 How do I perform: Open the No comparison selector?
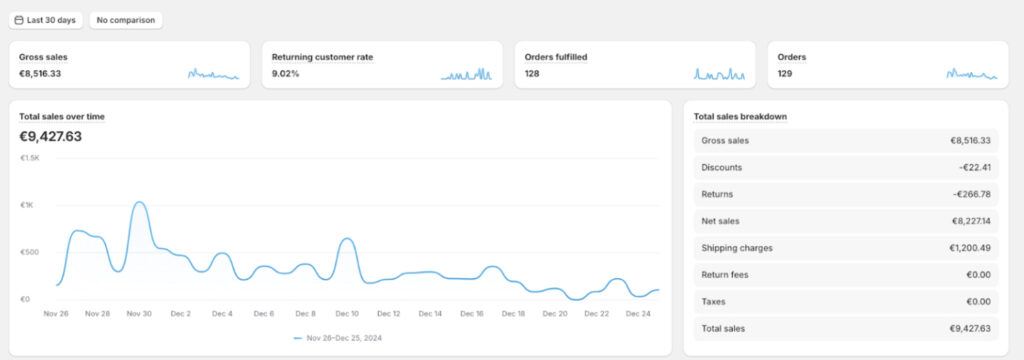pos(126,20)
